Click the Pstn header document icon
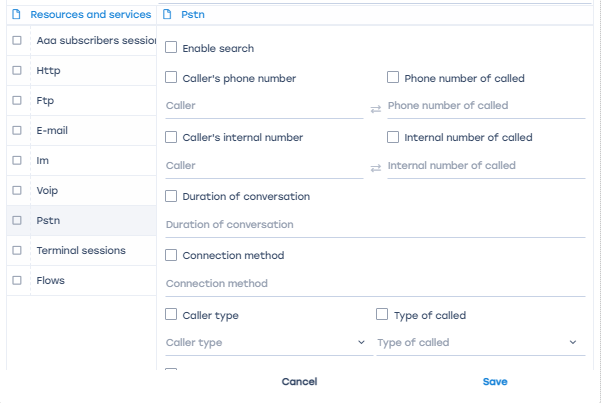Screen dimensions: 601x403 pyautogui.click(x=167, y=15)
